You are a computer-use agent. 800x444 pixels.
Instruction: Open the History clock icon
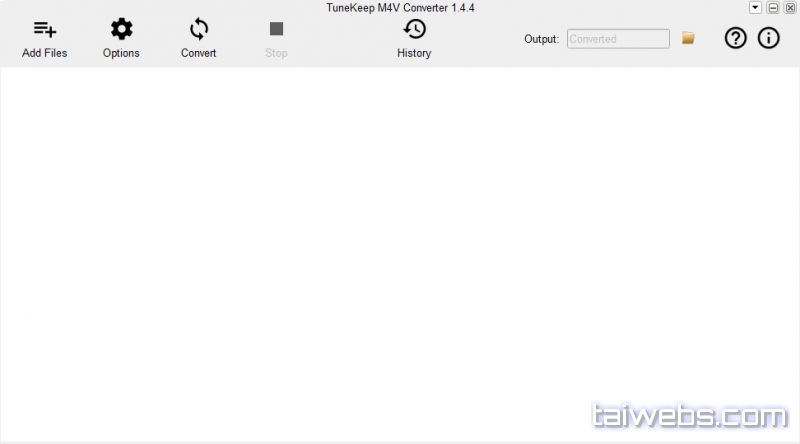[414, 30]
